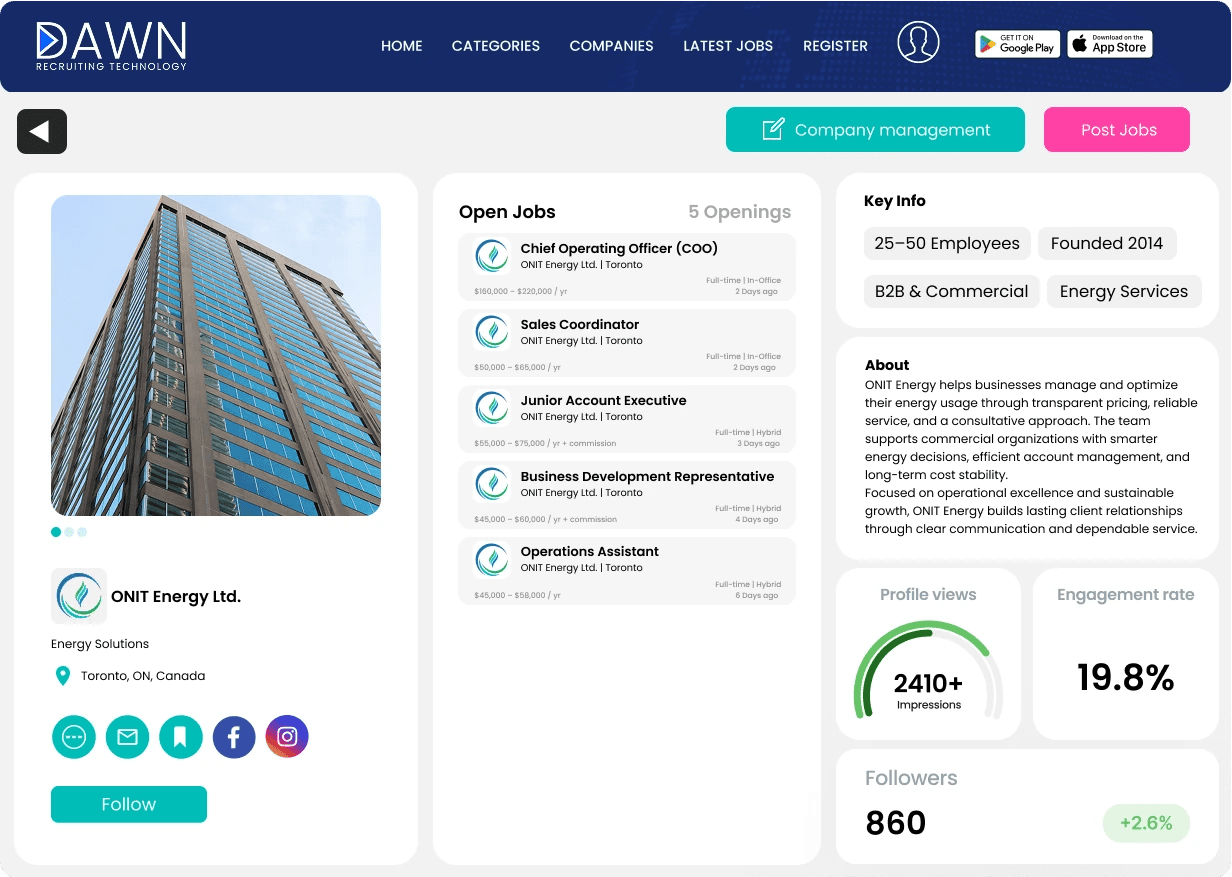
Task: Click the Energy Solutions subtitle text
Action: pos(100,644)
